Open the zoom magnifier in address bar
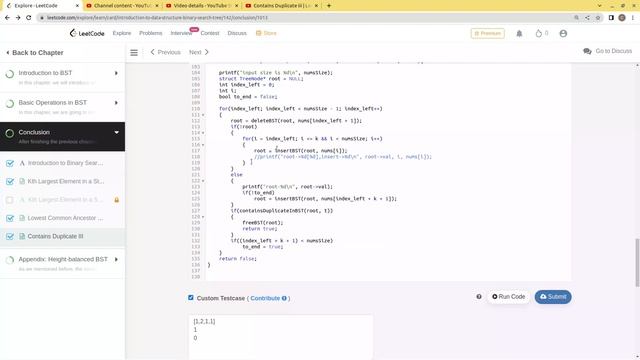Screen dimensions: 640x360 point(576,18)
